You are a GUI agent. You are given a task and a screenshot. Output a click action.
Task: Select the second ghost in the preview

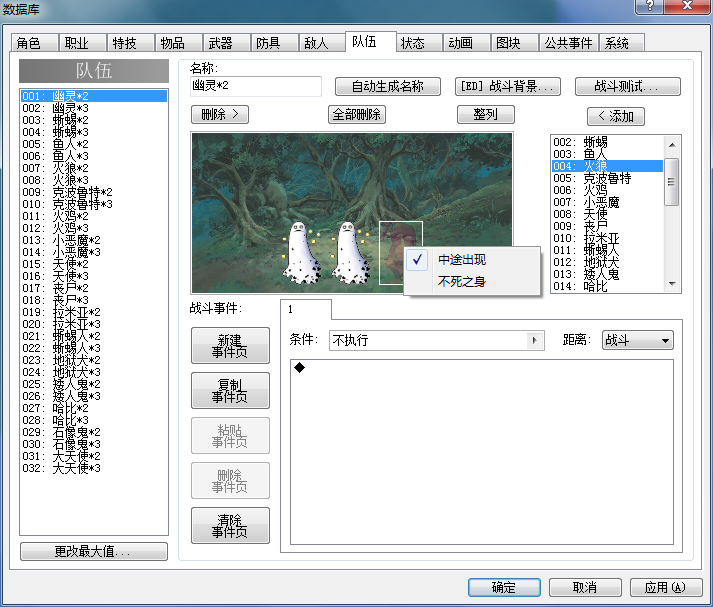(350, 253)
